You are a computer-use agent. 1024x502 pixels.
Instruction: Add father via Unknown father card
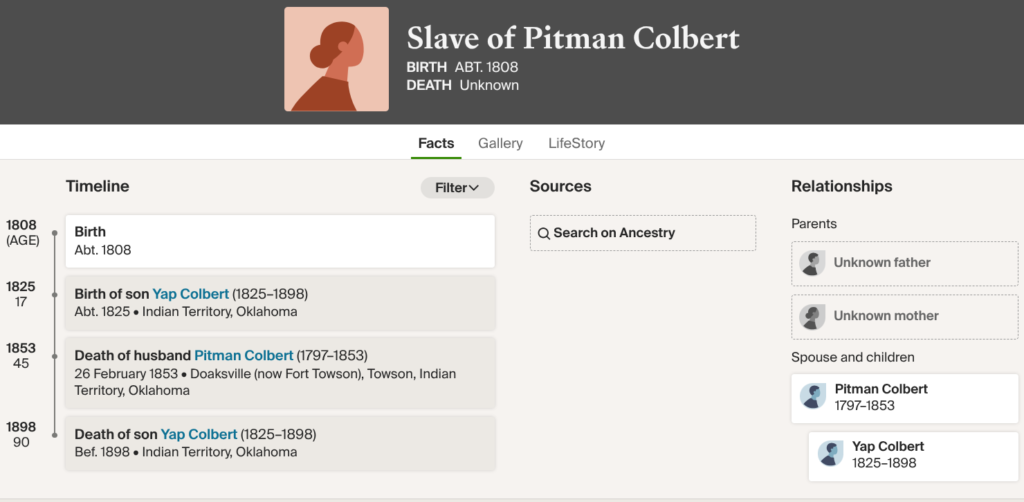(x=904, y=263)
